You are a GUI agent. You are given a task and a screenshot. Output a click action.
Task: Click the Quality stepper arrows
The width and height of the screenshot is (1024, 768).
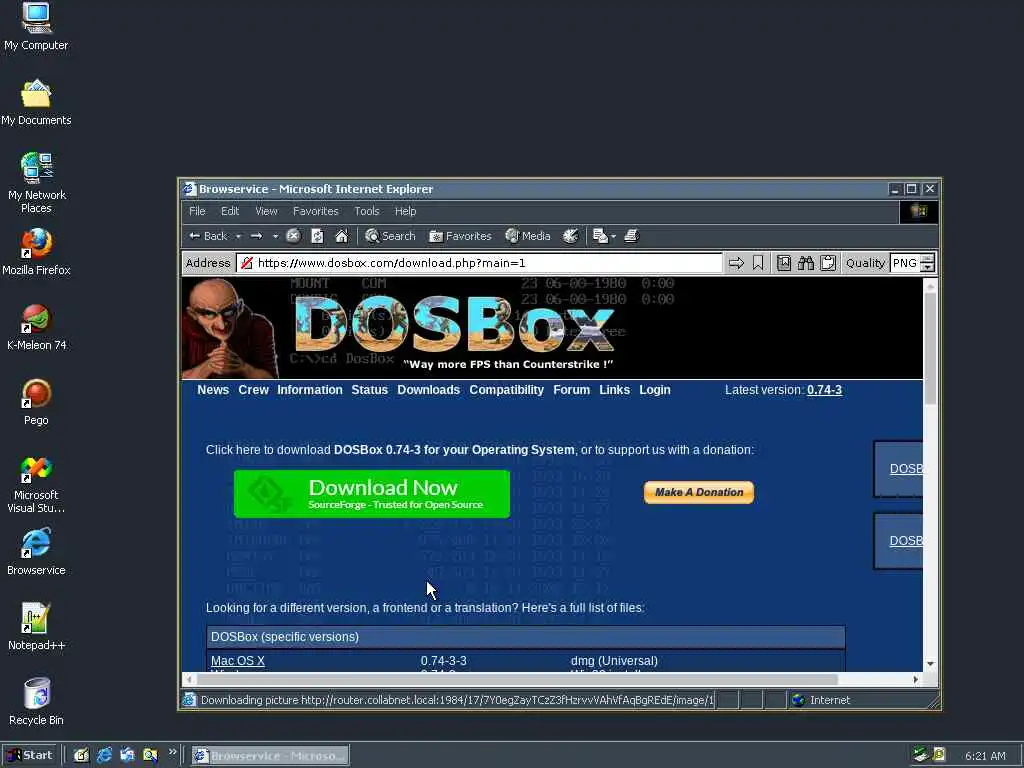coord(927,263)
